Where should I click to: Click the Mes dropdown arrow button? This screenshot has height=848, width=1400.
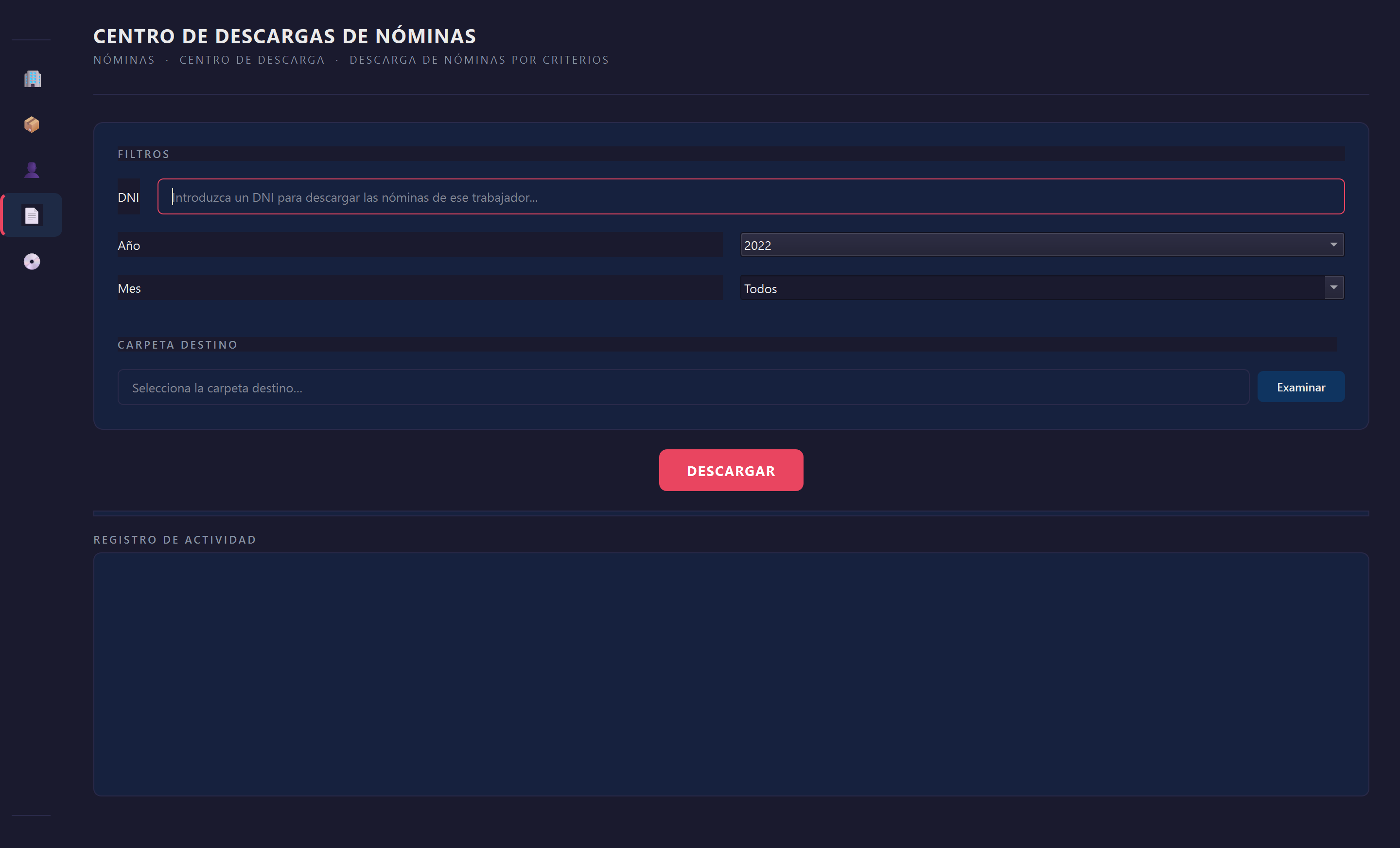pos(1333,287)
